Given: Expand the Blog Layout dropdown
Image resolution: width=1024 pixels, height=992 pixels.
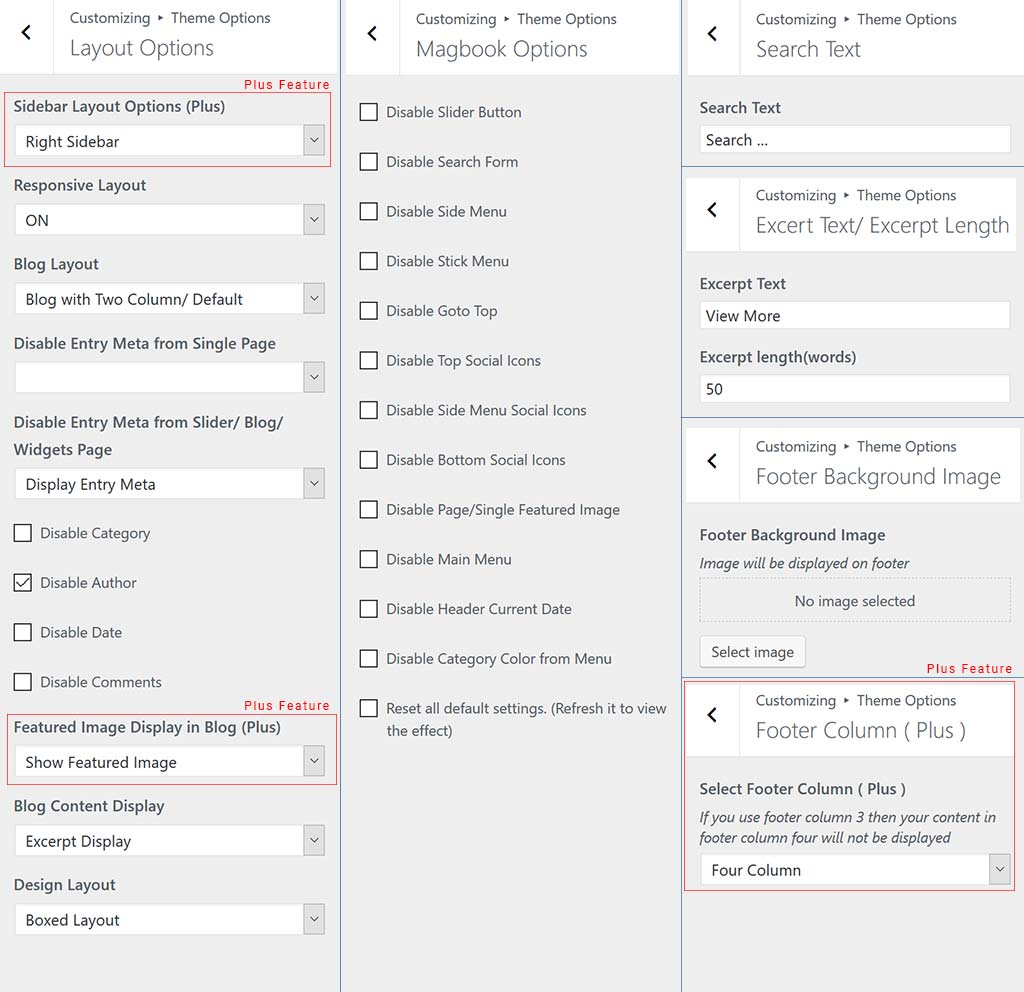Looking at the screenshot, I should [169, 299].
